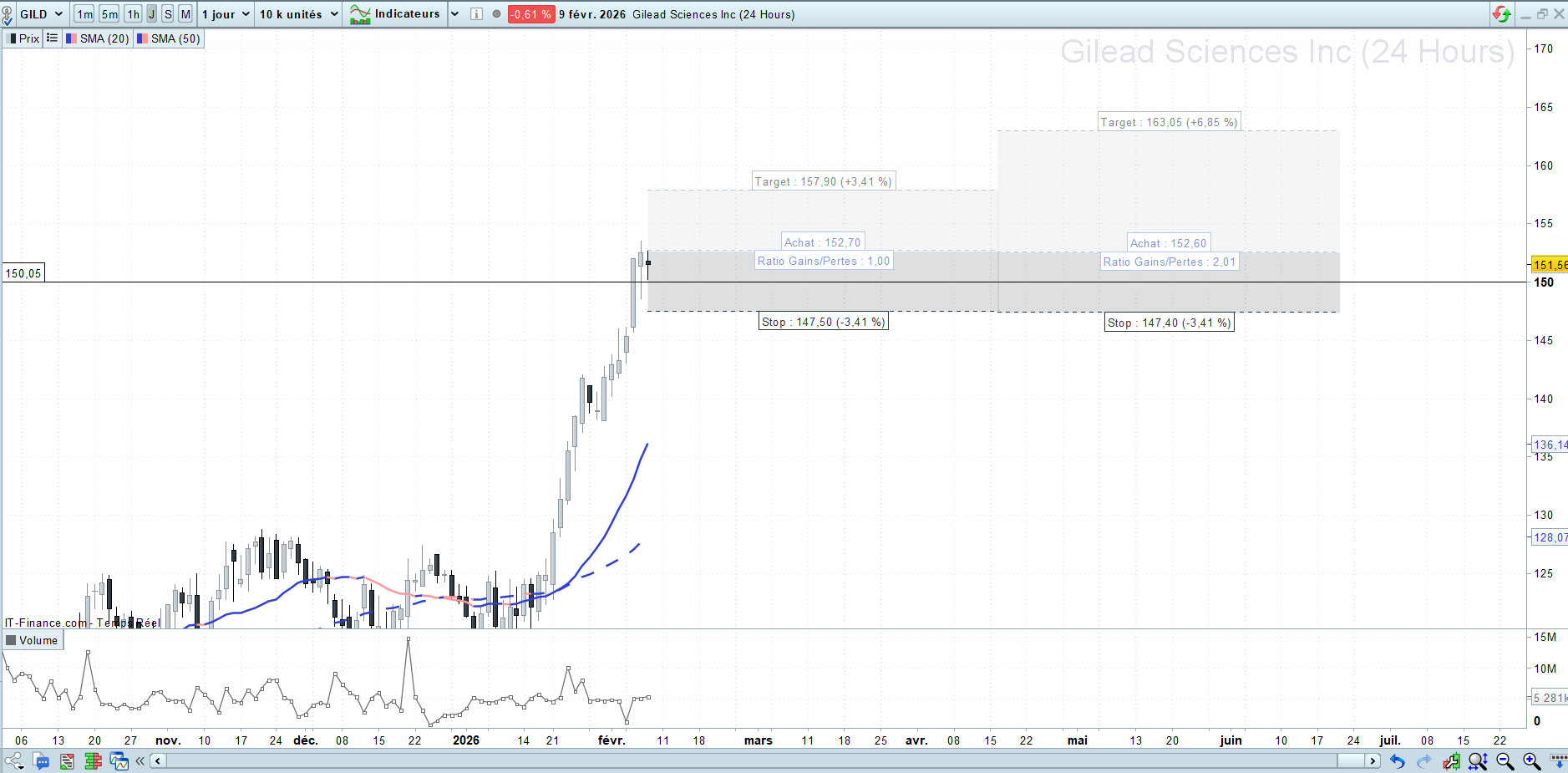Select the 'Target : 163,05 (+6,85 %)' label

click(x=1169, y=122)
